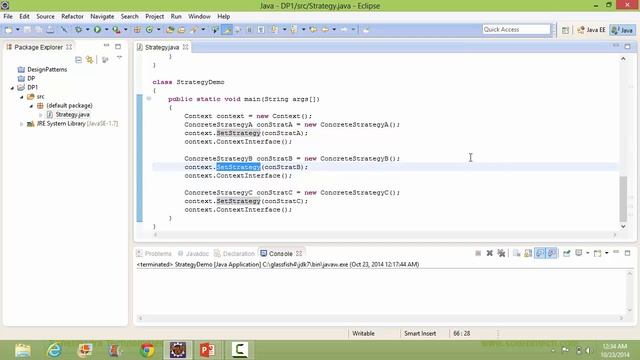Click the Remove Launch X icon
The image size is (640, 360).
[x=489, y=253]
